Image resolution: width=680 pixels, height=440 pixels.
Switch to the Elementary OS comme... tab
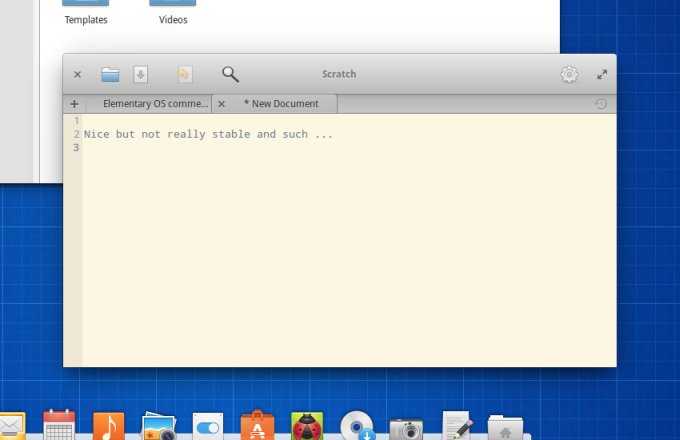point(149,104)
